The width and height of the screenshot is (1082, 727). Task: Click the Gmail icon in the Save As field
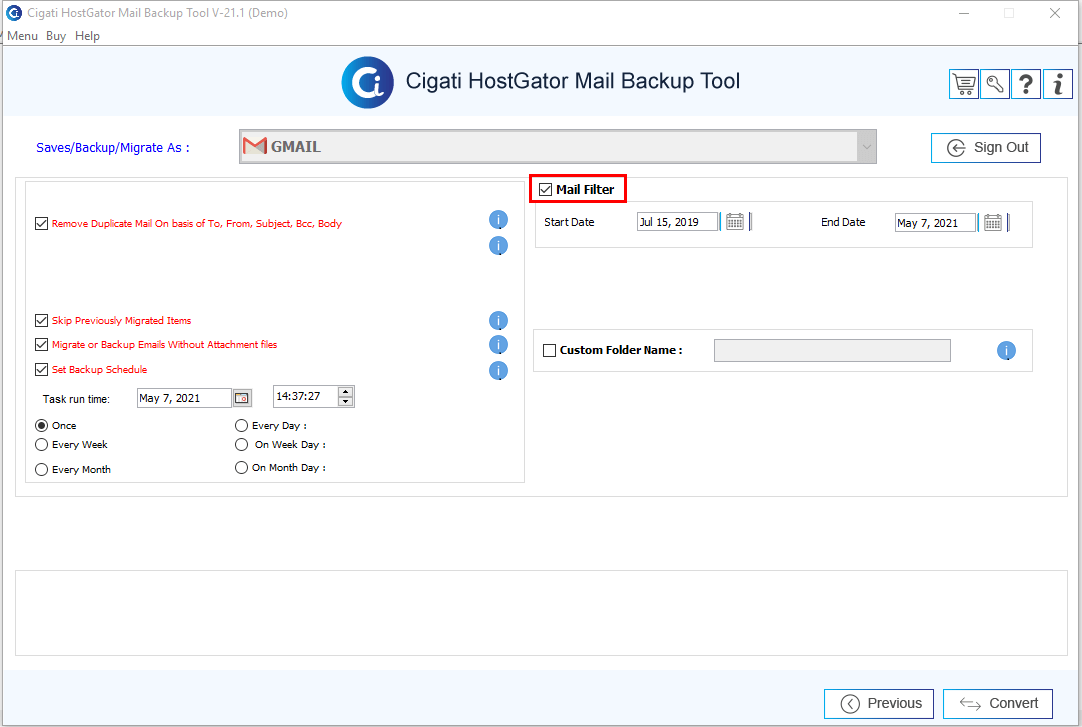pyautogui.click(x=255, y=146)
